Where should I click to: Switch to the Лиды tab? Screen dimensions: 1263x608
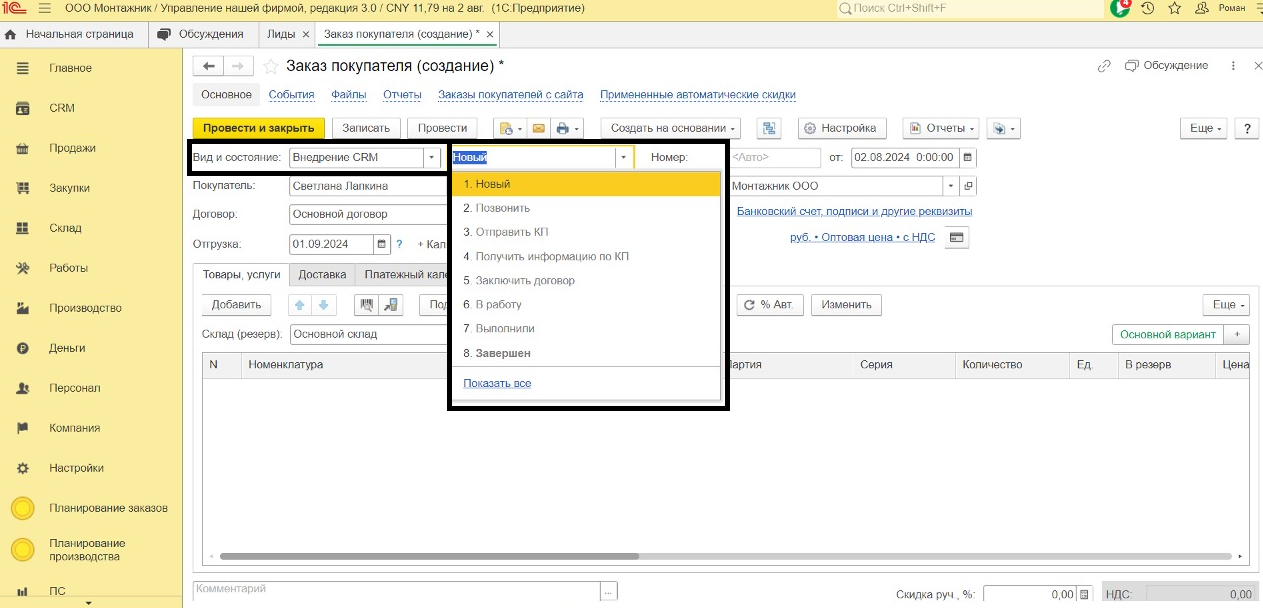[281, 34]
